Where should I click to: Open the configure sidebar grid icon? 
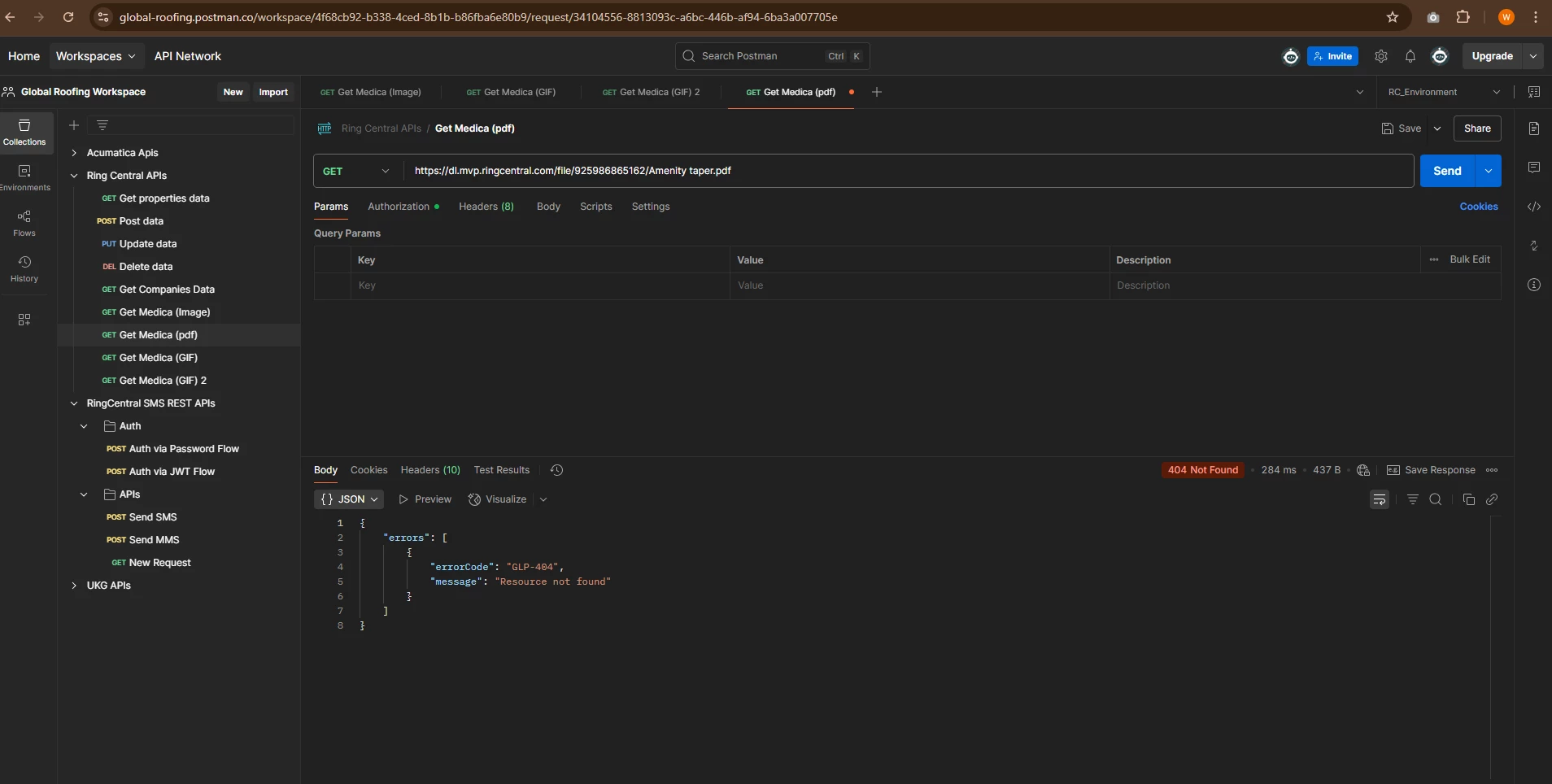point(24,320)
